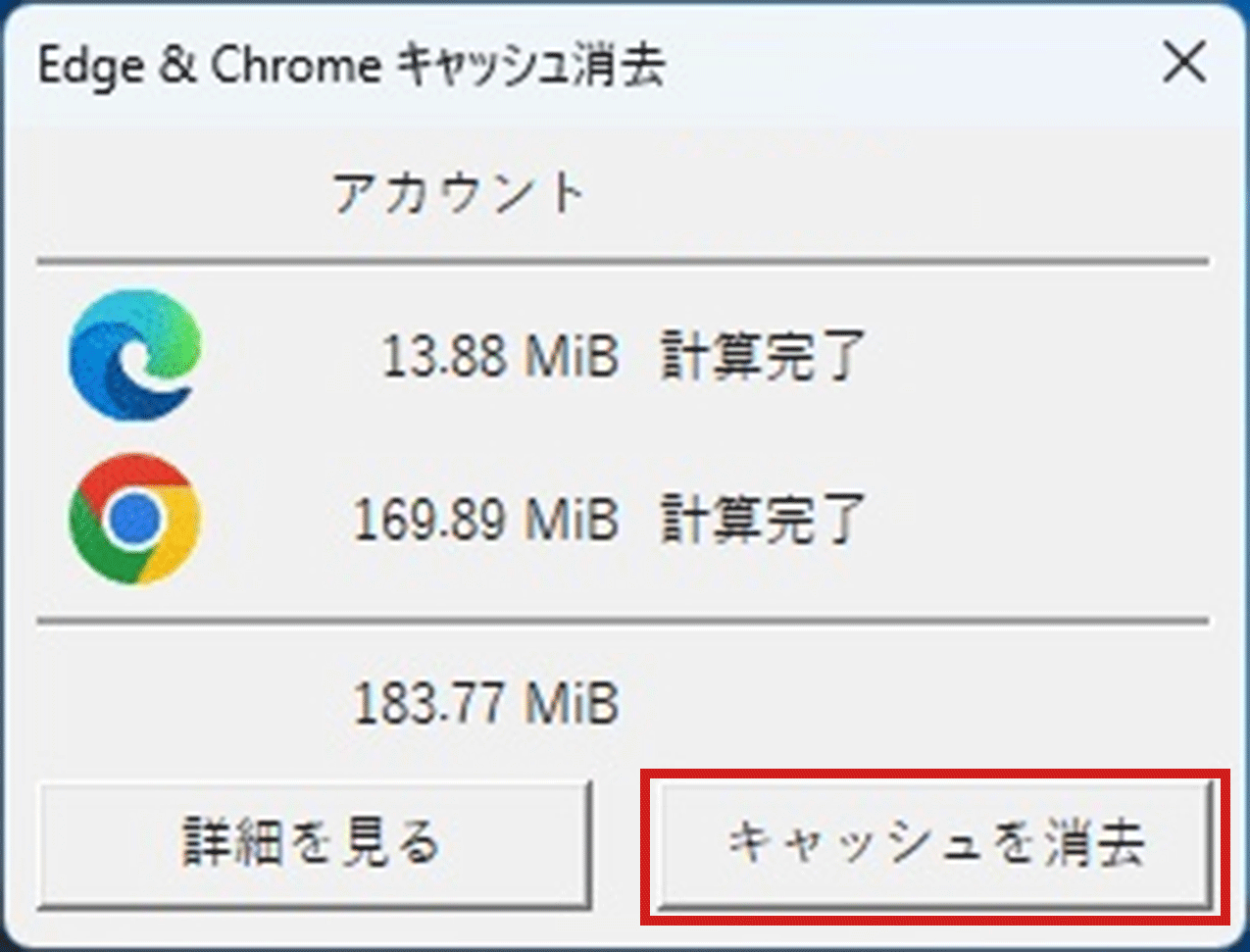Click the blank space right of アカウント header

pos(882,193)
